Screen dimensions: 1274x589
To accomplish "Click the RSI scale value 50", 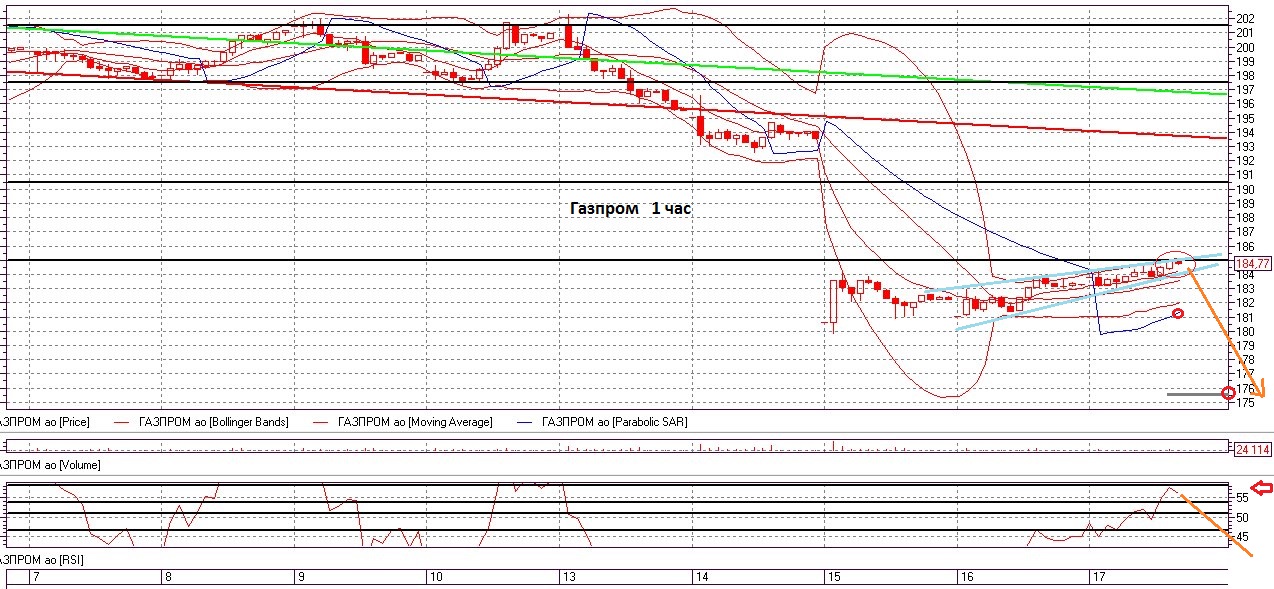I will click(x=1241, y=517).
